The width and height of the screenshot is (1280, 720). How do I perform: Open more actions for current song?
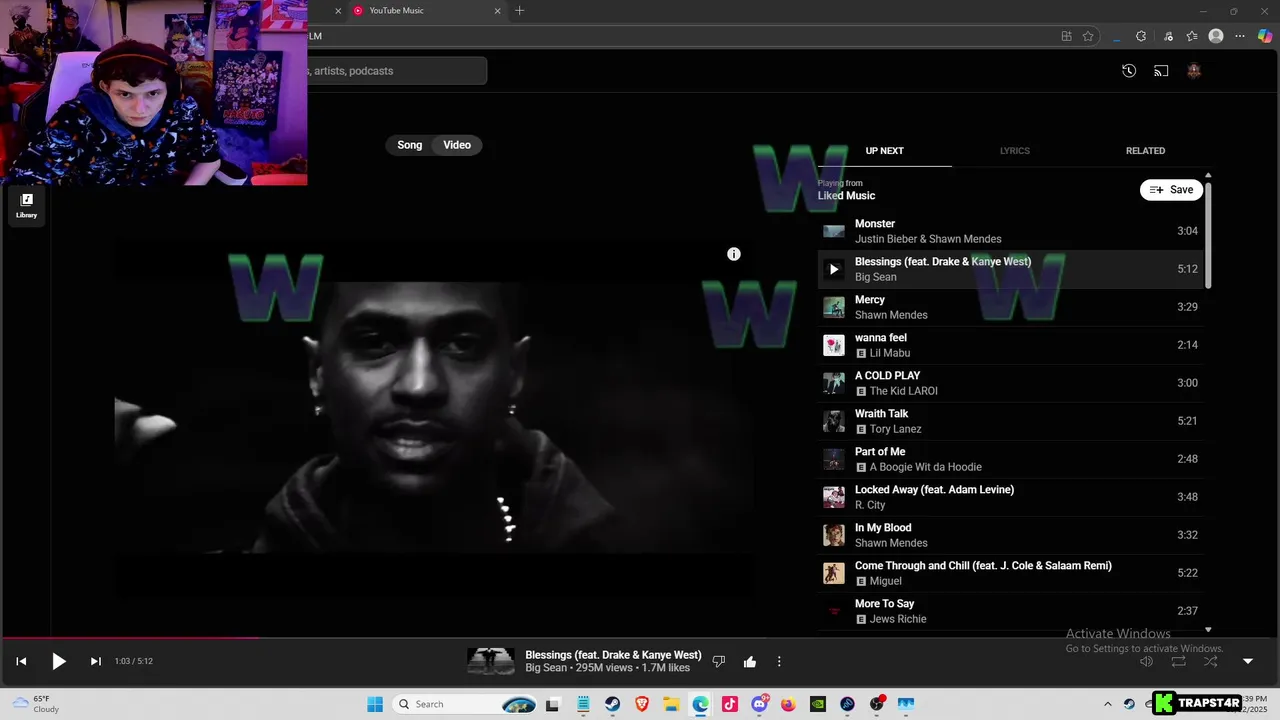779,661
